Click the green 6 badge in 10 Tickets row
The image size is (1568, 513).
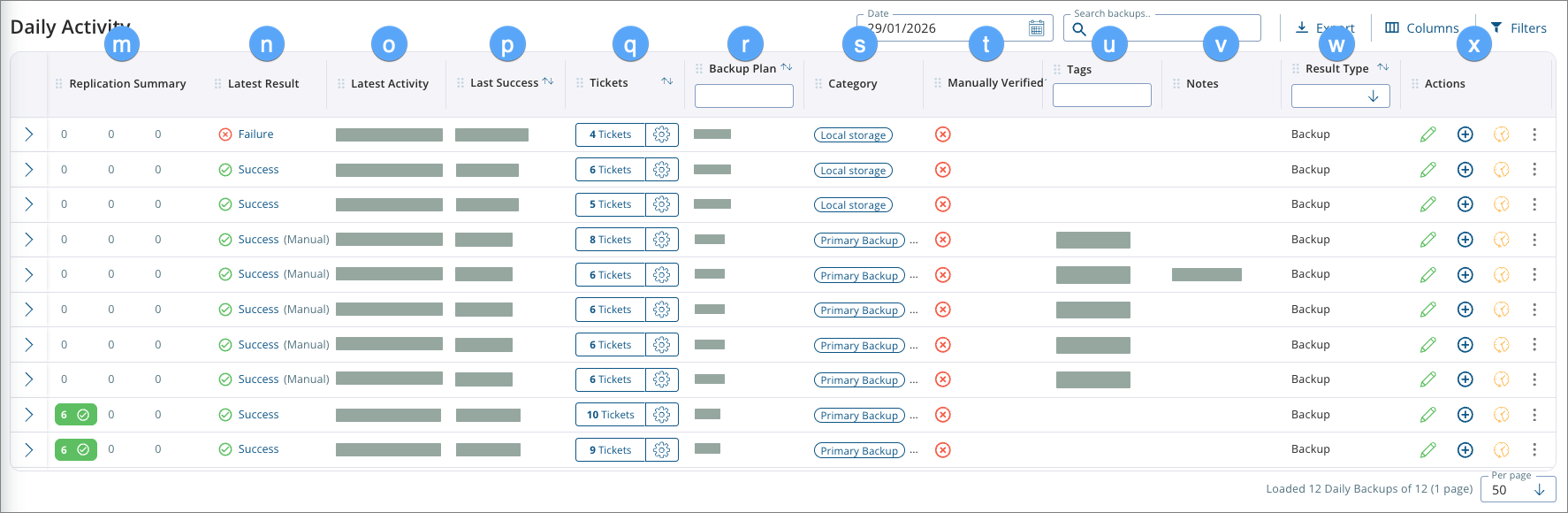click(x=76, y=415)
